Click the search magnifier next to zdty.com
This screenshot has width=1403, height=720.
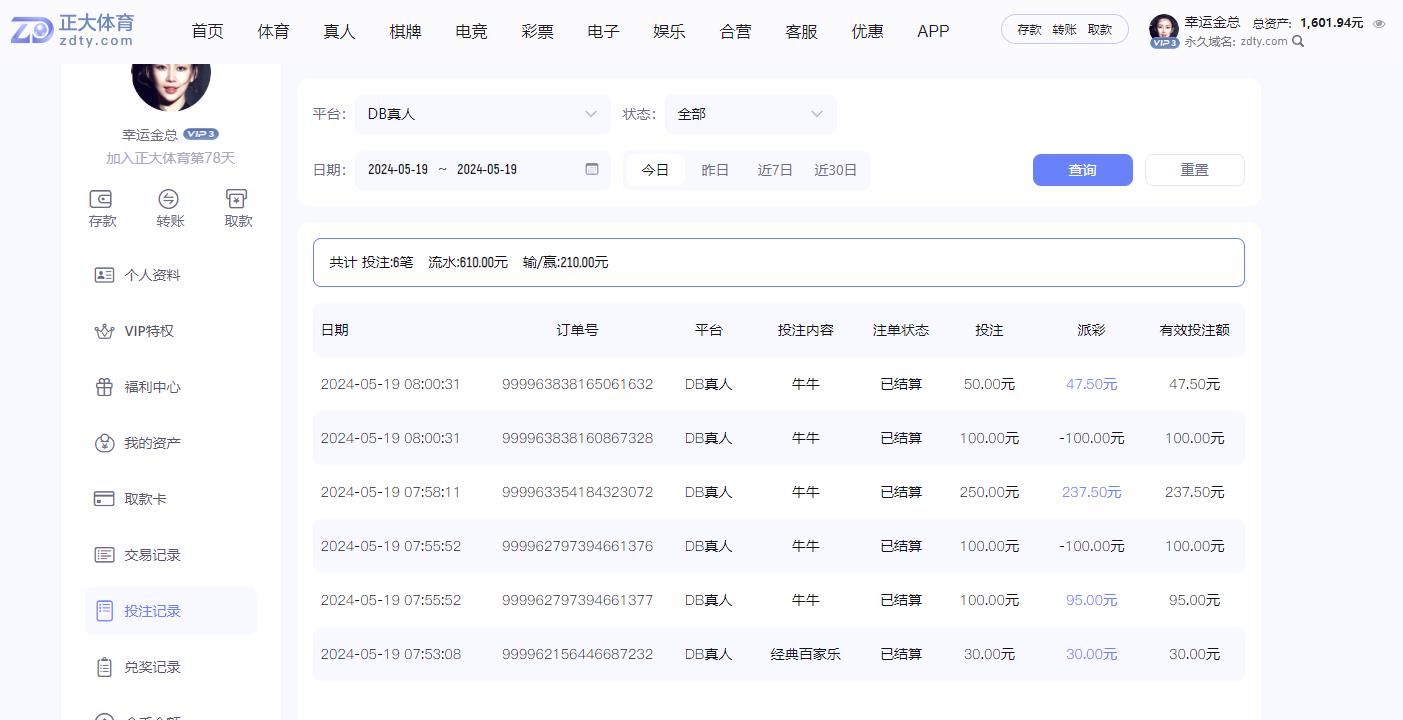tap(1298, 42)
